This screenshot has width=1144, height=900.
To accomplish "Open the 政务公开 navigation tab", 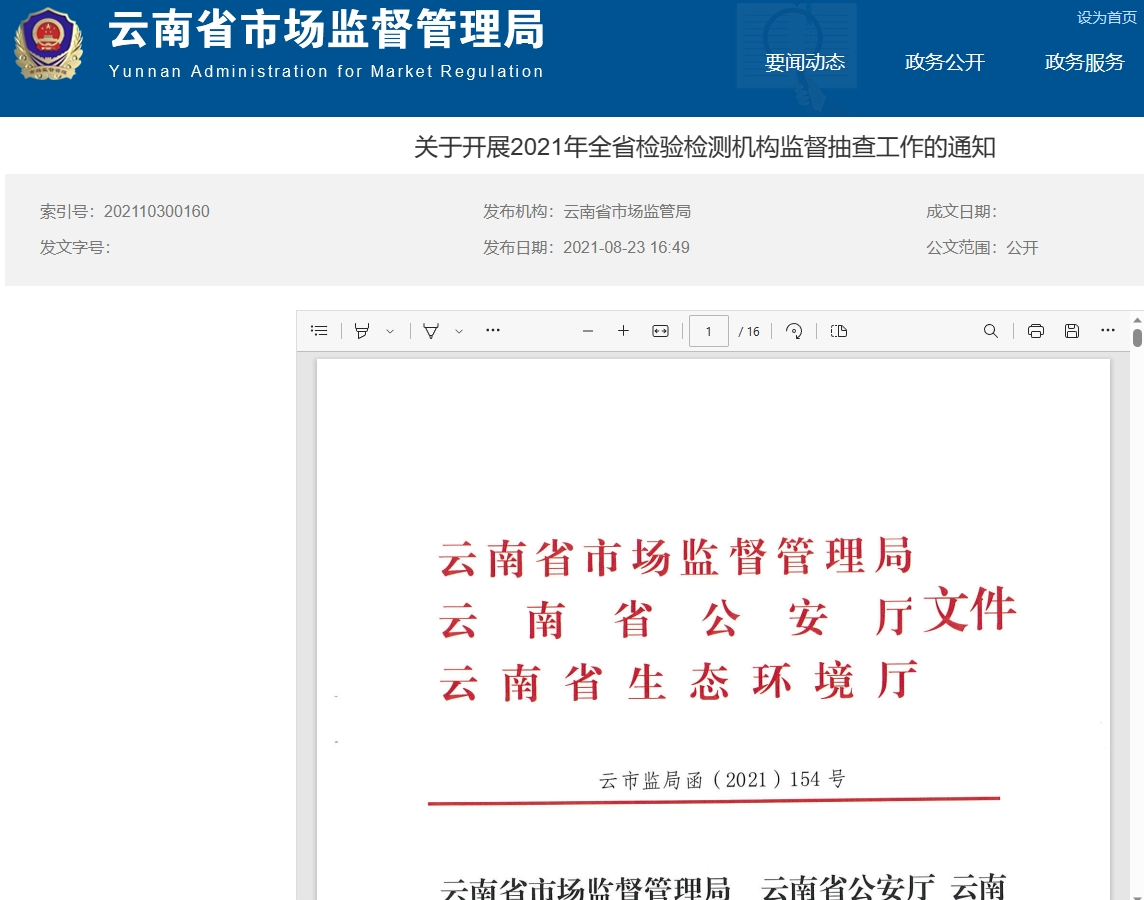I will click(945, 62).
